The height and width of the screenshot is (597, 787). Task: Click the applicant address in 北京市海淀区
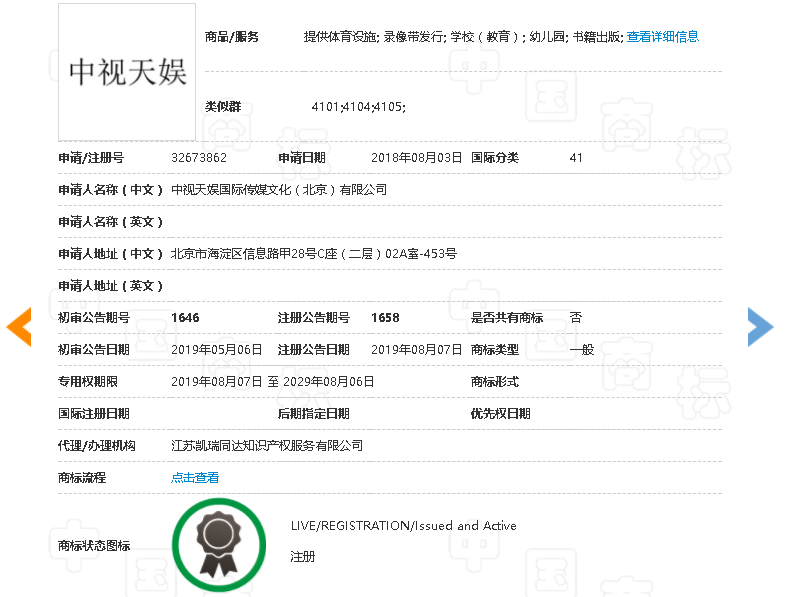click(313, 254)
